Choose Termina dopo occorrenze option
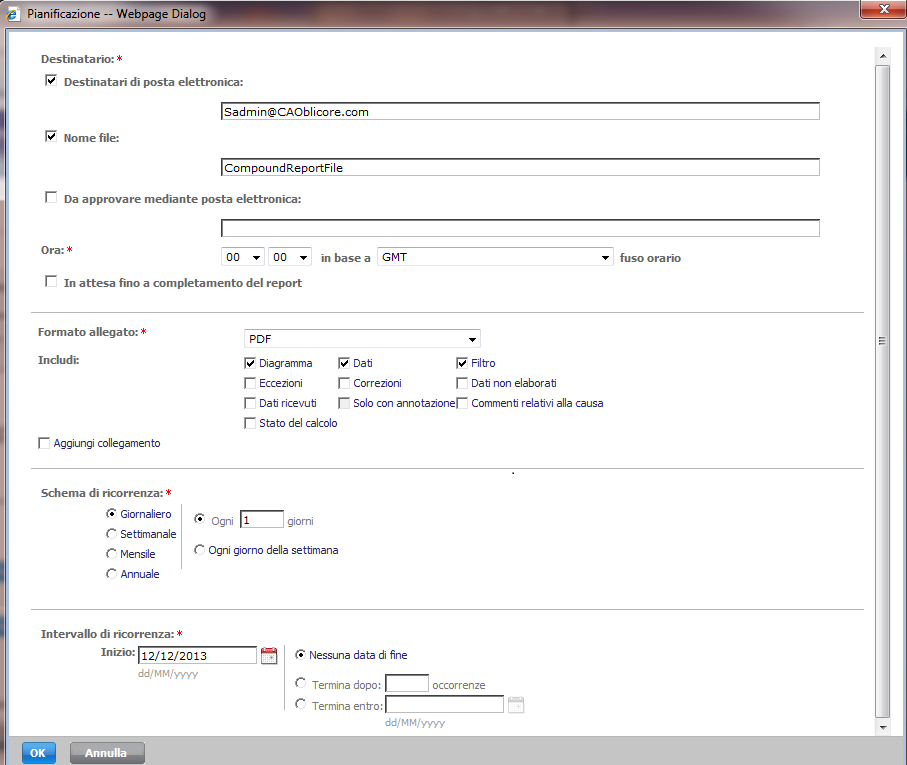 300,683
